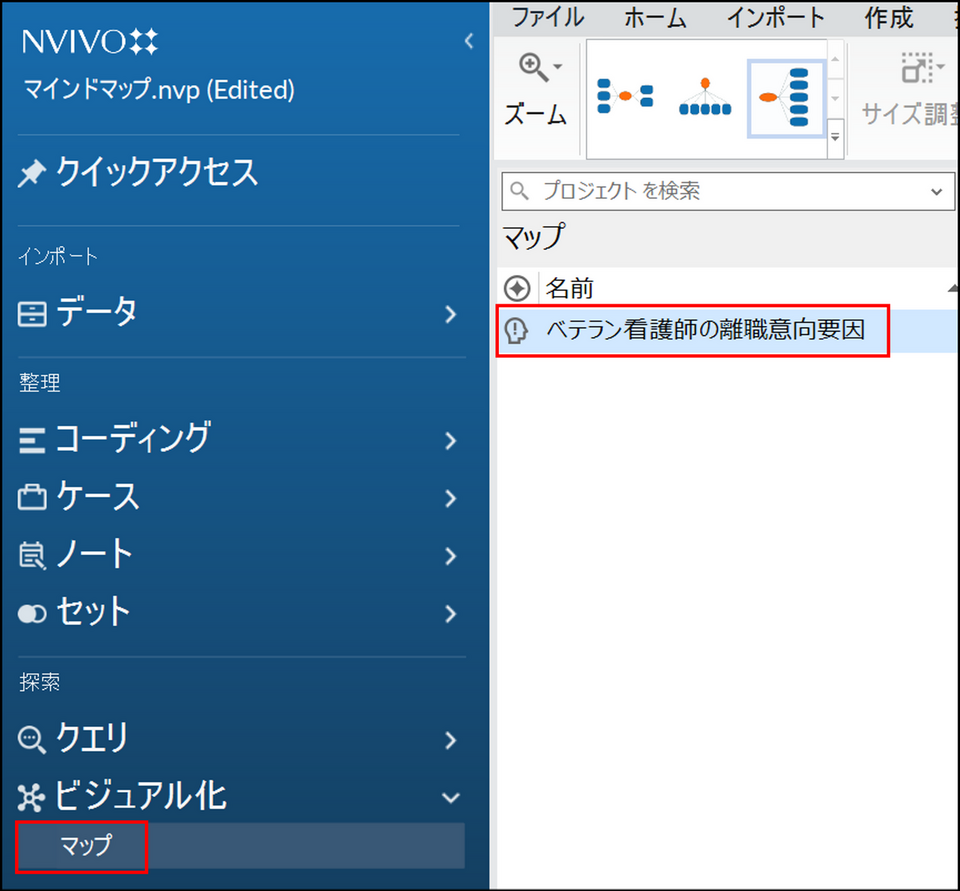
Task: Click the プロジェクトを検索 search field
Action: click(720, 191)
